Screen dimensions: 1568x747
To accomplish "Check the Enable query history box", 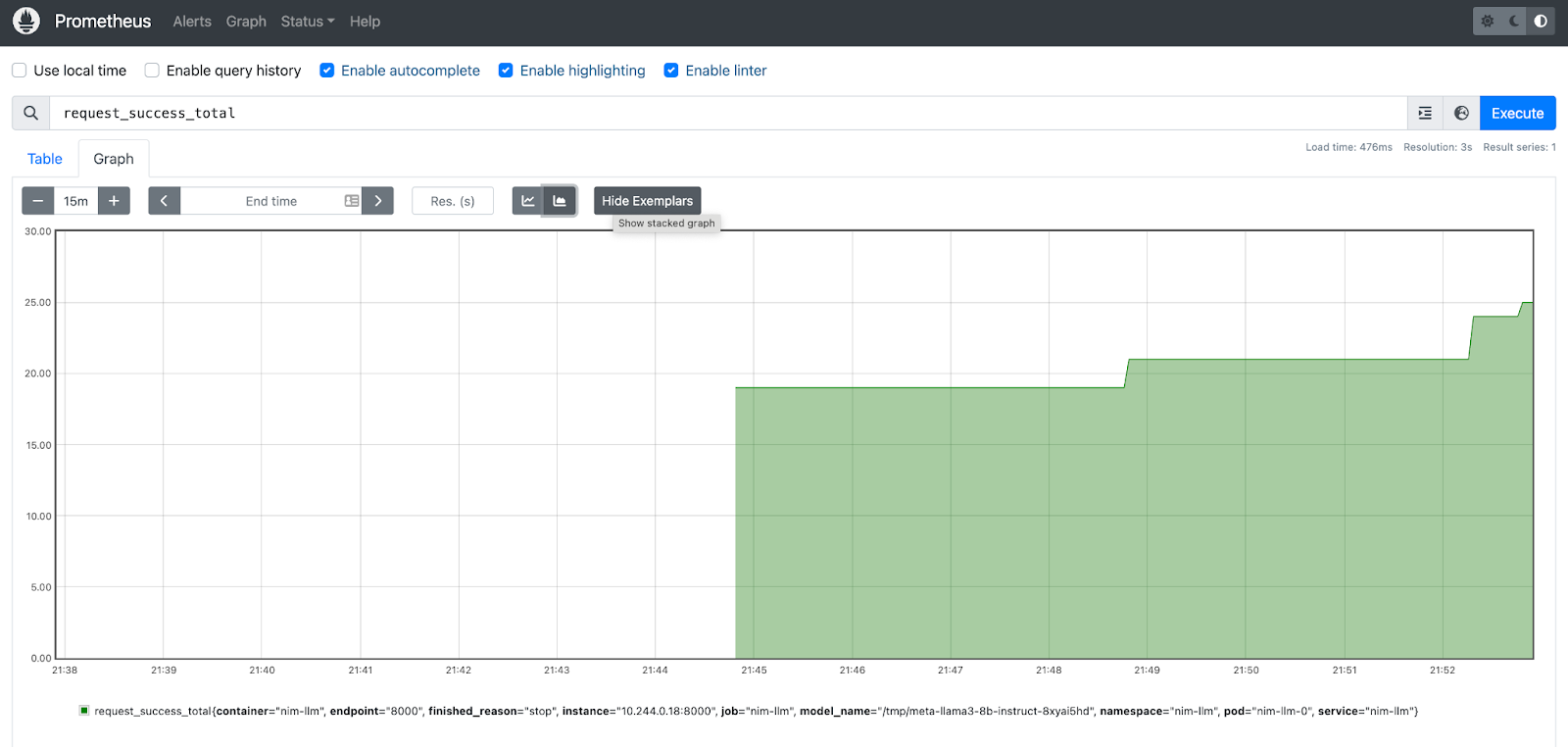I will 152,71.
